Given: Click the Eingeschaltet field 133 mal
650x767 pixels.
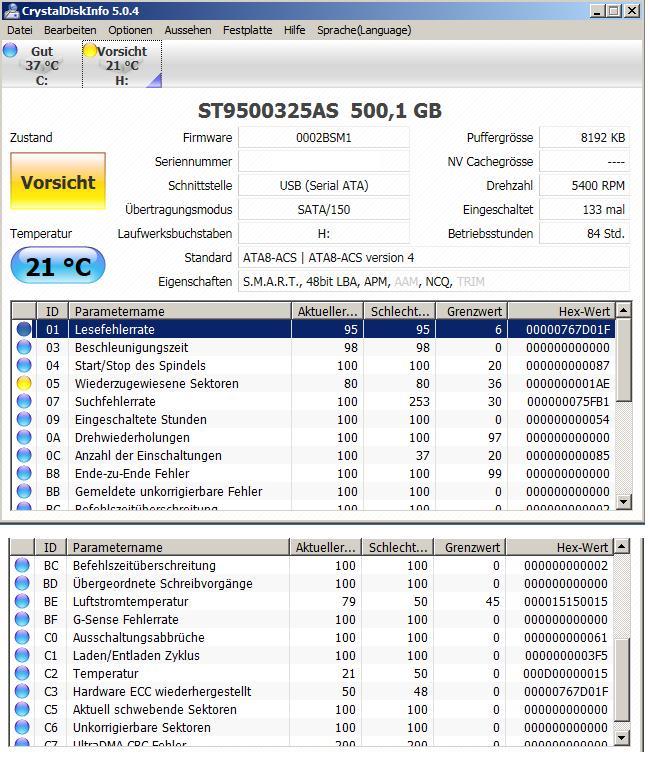Looking at the screenshot, I should [x=585, y=209].
